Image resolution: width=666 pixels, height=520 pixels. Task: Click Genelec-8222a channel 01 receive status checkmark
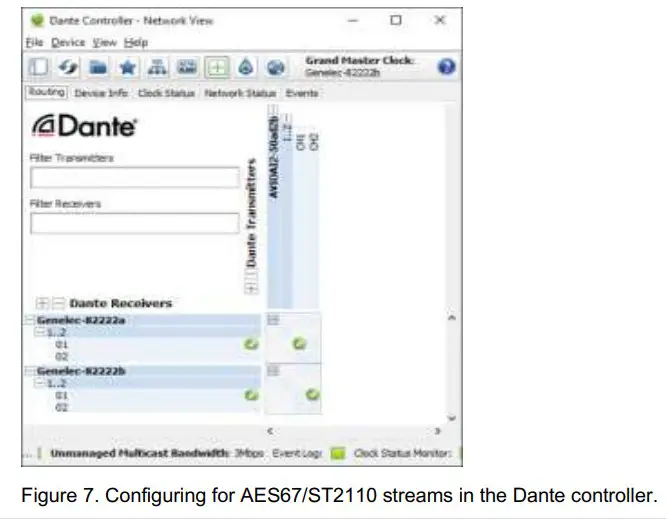tap(251, 344)
